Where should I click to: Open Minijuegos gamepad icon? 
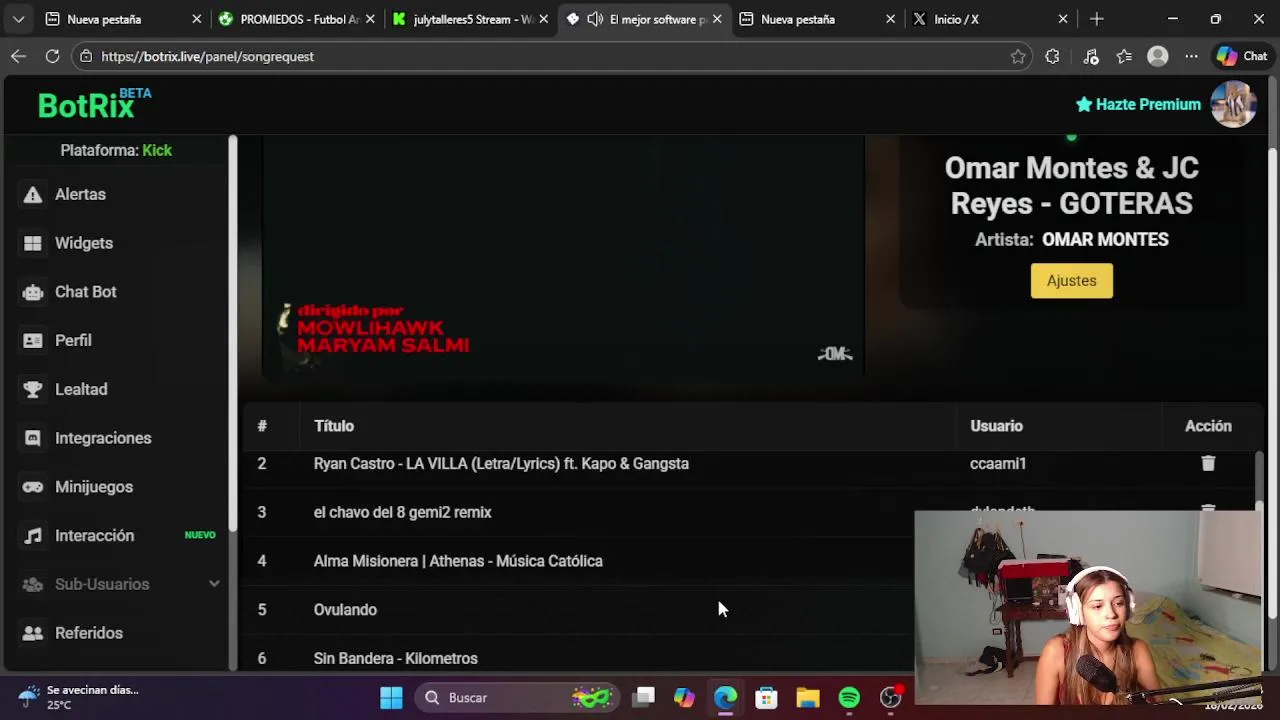click(x=33, y=487)
